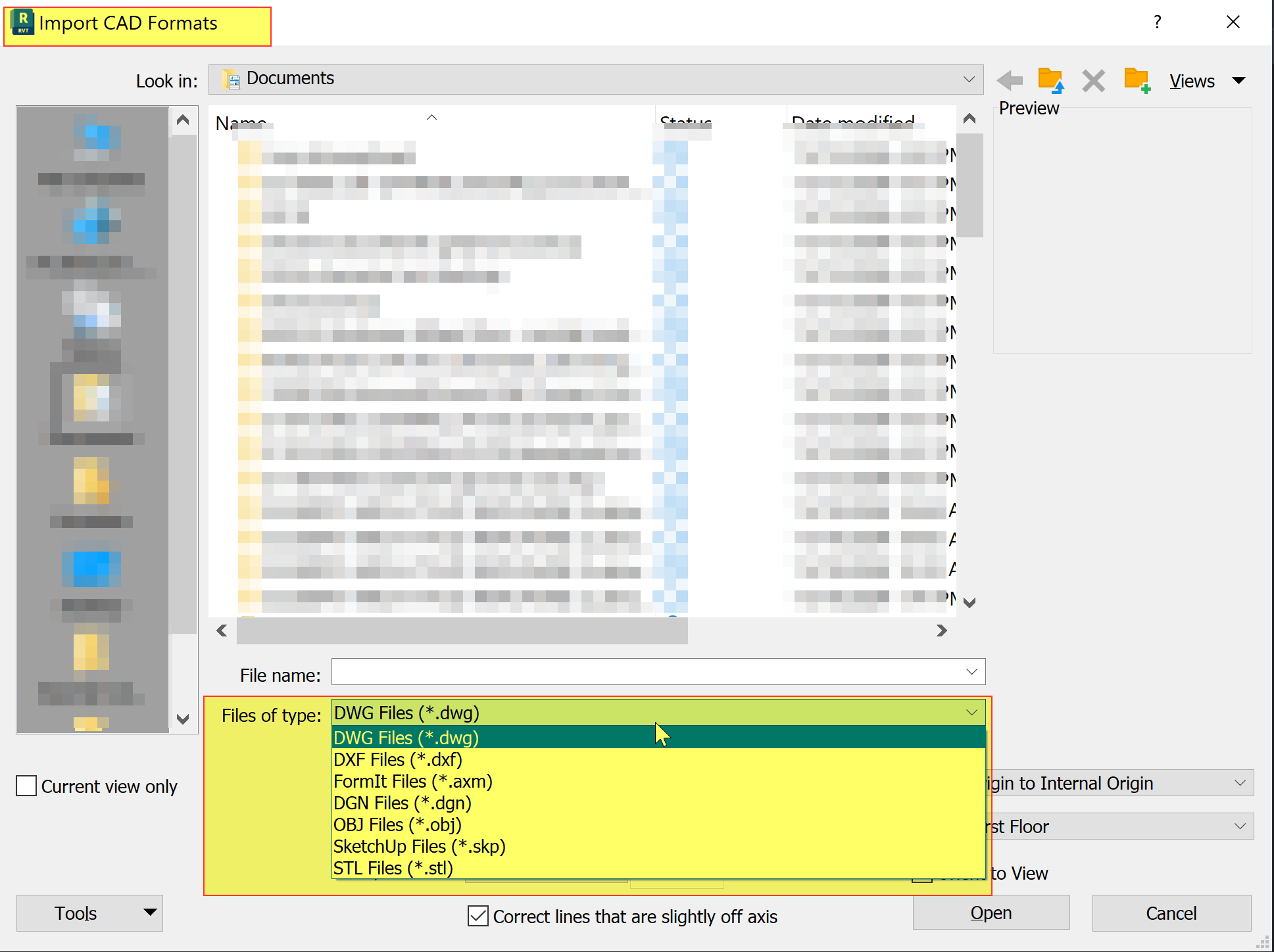The height and width of the screenshot is (952, 1274).
Task: Click the back arrow navigation icon
Action: [1010, 81]
